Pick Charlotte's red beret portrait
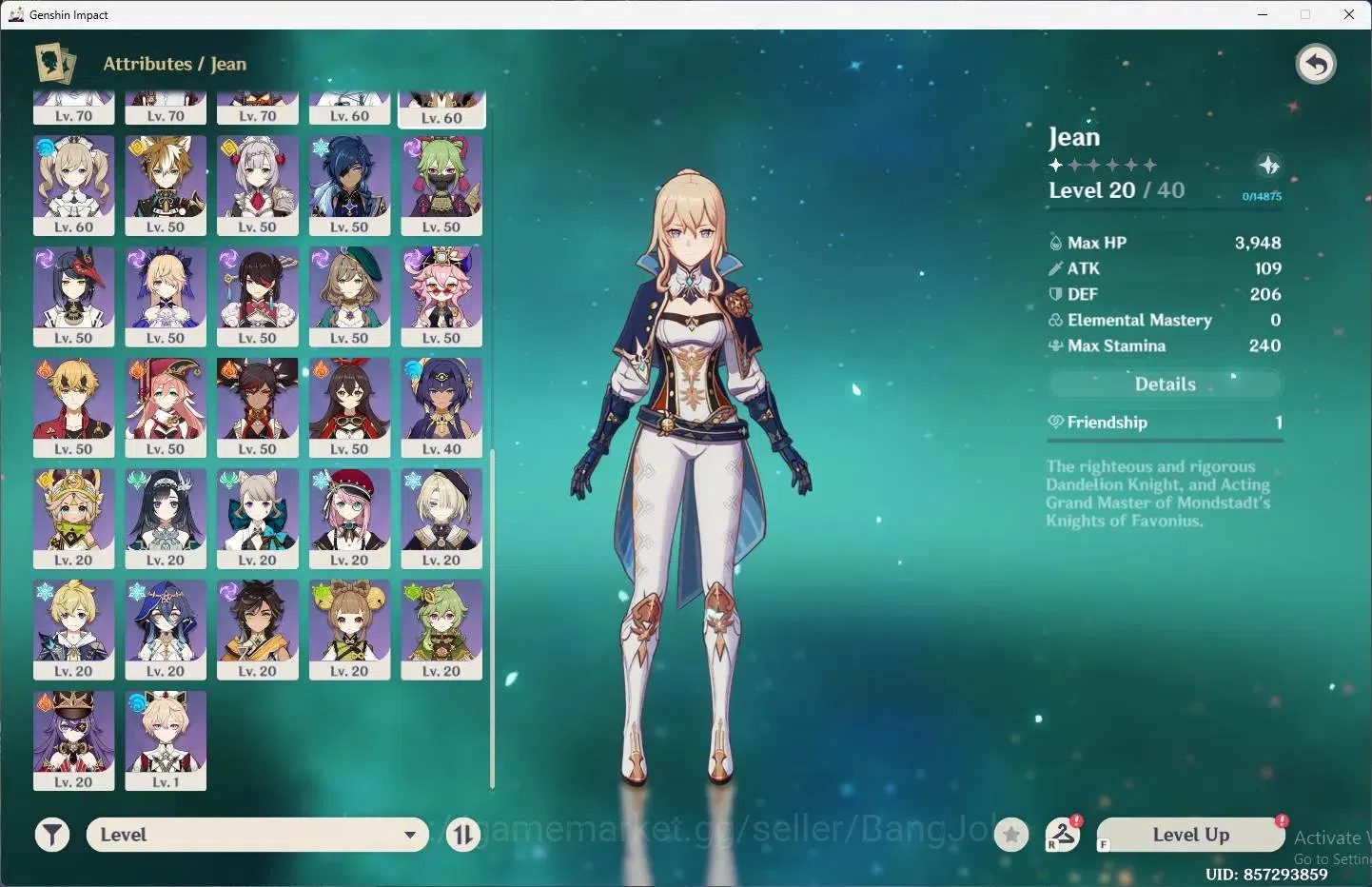Image resolution: width=1372 pixels, height=887 pixels. tap(349, 519)
